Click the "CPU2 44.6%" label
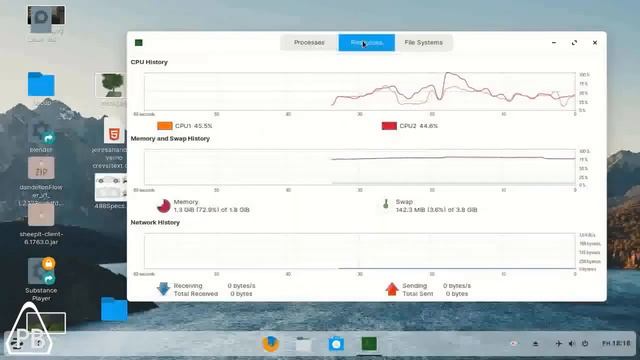 point(418,126)
